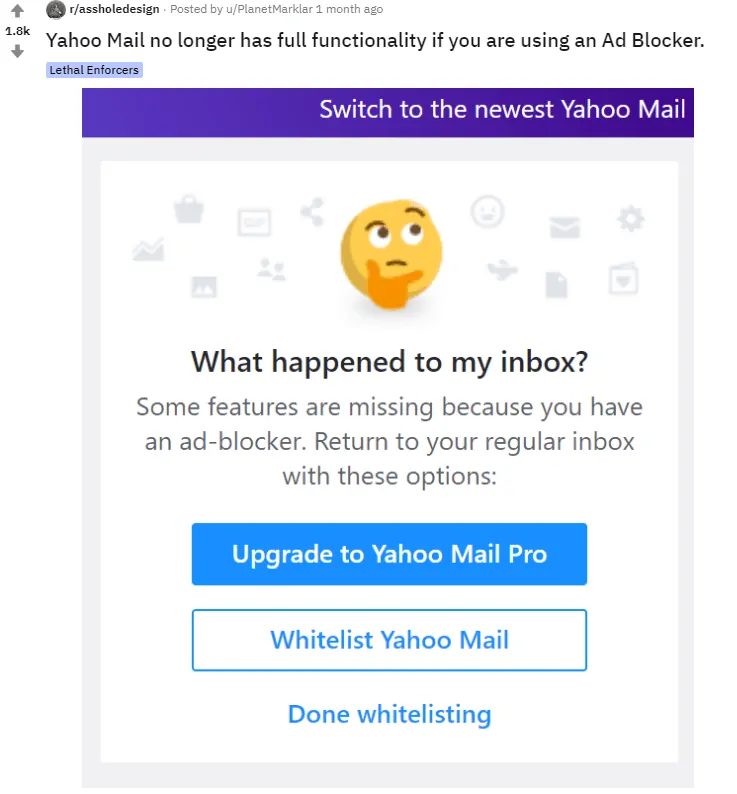Click the faded envelope mail icon
This screenshot has width=737, height=794.
pos(564,227)
